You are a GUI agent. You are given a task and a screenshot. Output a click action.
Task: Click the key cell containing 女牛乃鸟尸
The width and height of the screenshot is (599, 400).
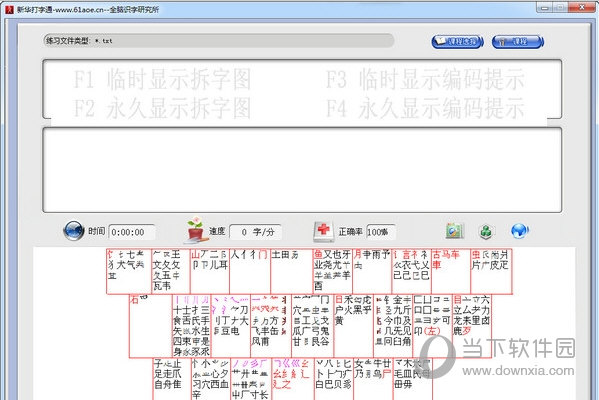tap(373, 379)
